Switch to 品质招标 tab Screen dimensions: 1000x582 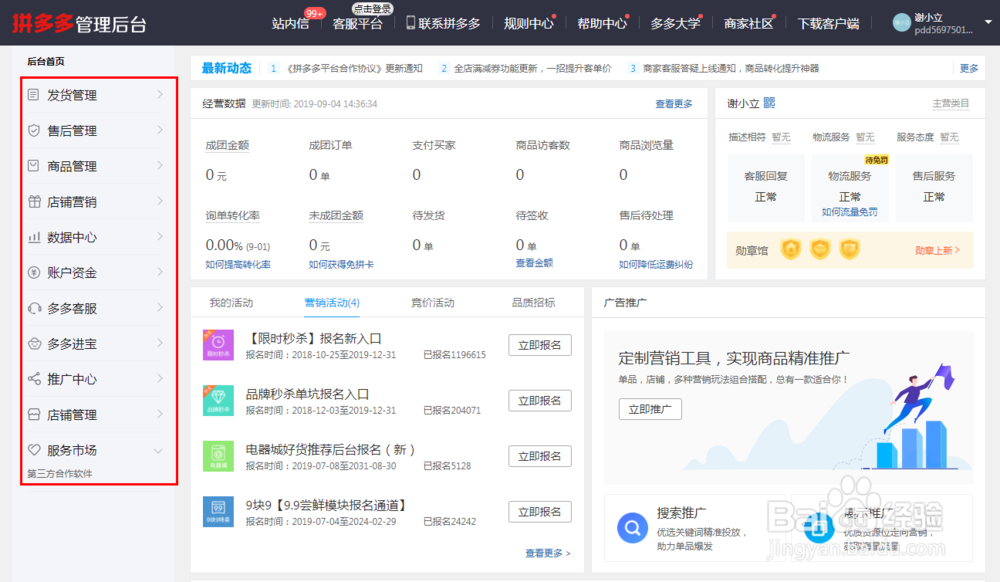pos(534,303)
